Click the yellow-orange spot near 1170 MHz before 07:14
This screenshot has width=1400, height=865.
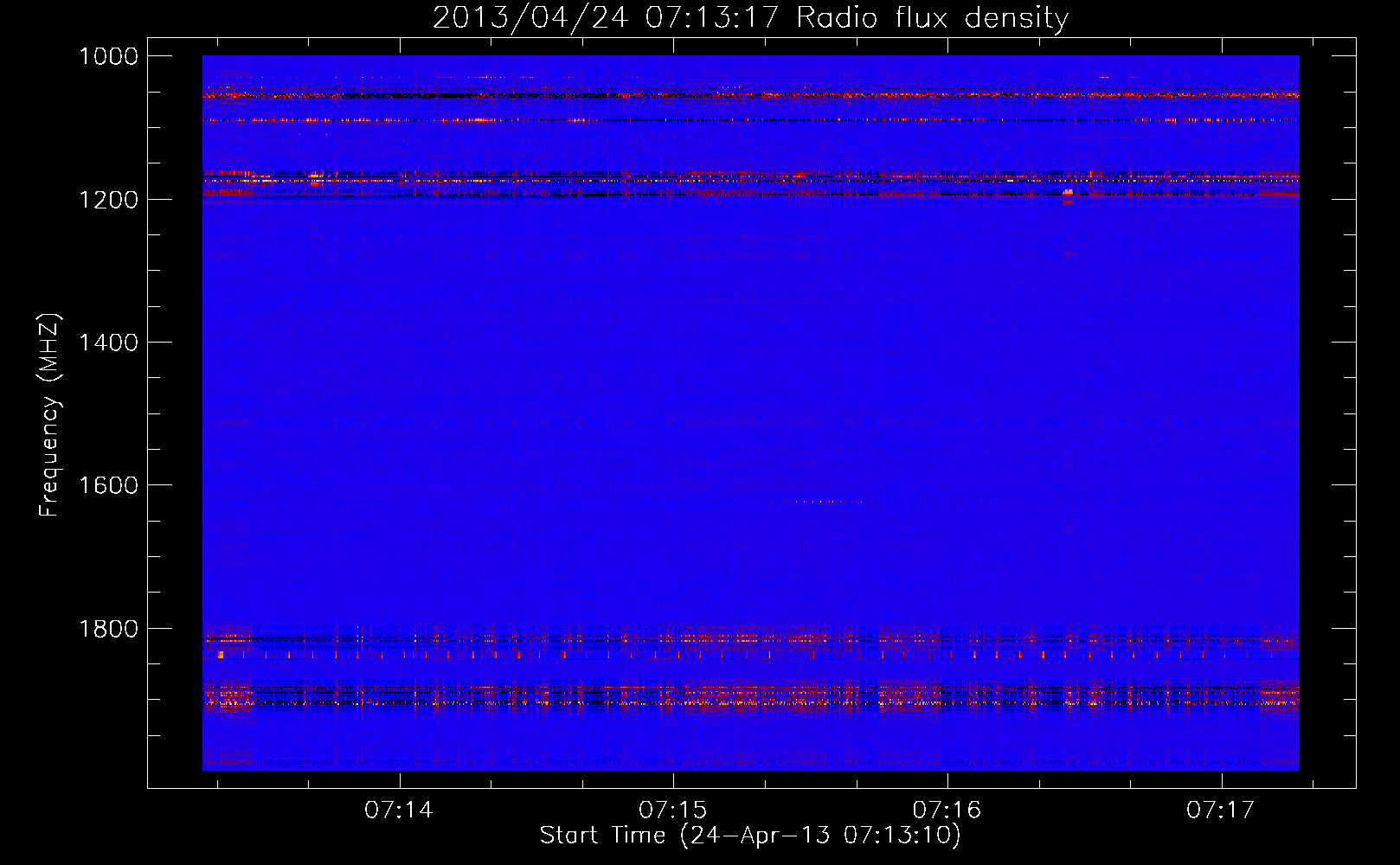pos(316,177)
